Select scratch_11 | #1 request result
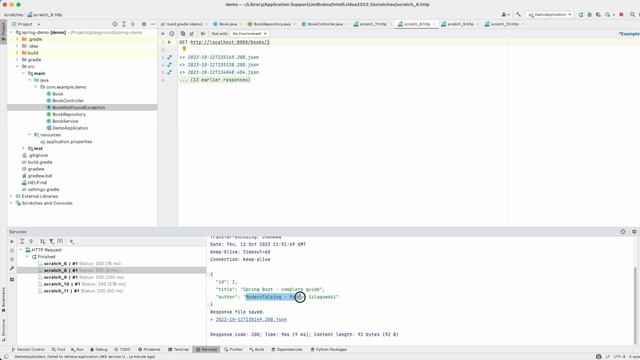Screen dimensions: 640x360 click(x=80, y=291)
